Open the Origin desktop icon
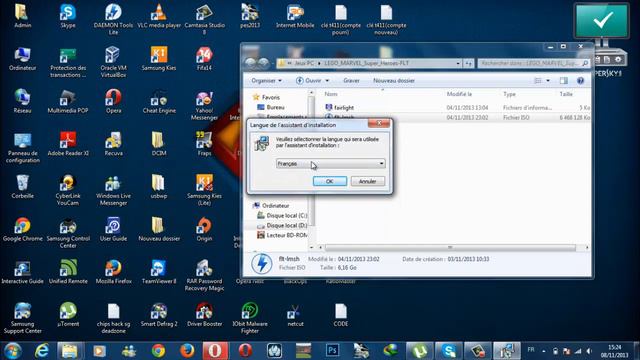Viewport: 640px width, 360px height. [204, 229]
